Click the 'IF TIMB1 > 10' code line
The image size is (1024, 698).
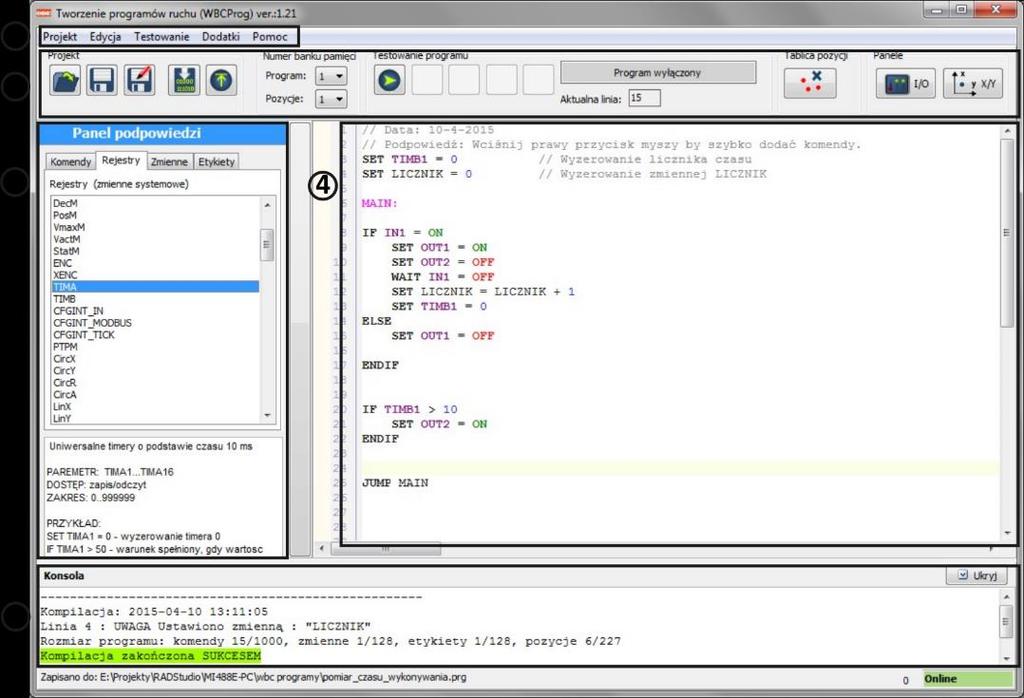click(x=409, y=409)
